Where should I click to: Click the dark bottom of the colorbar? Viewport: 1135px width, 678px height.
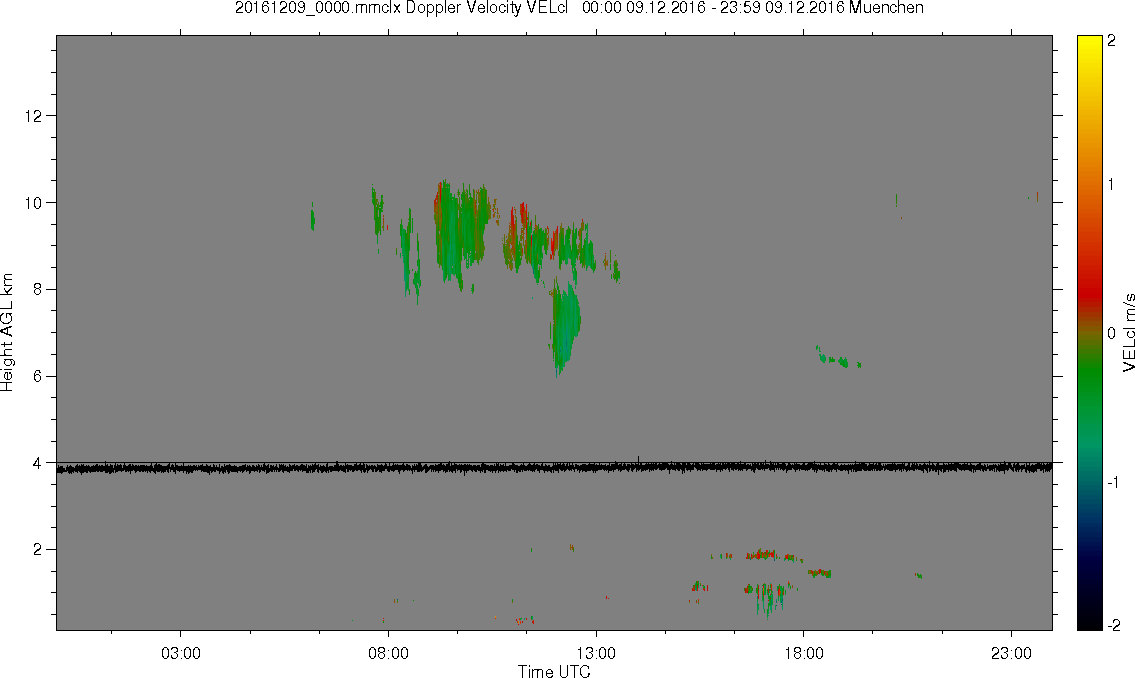click(x=1089, y=615)
